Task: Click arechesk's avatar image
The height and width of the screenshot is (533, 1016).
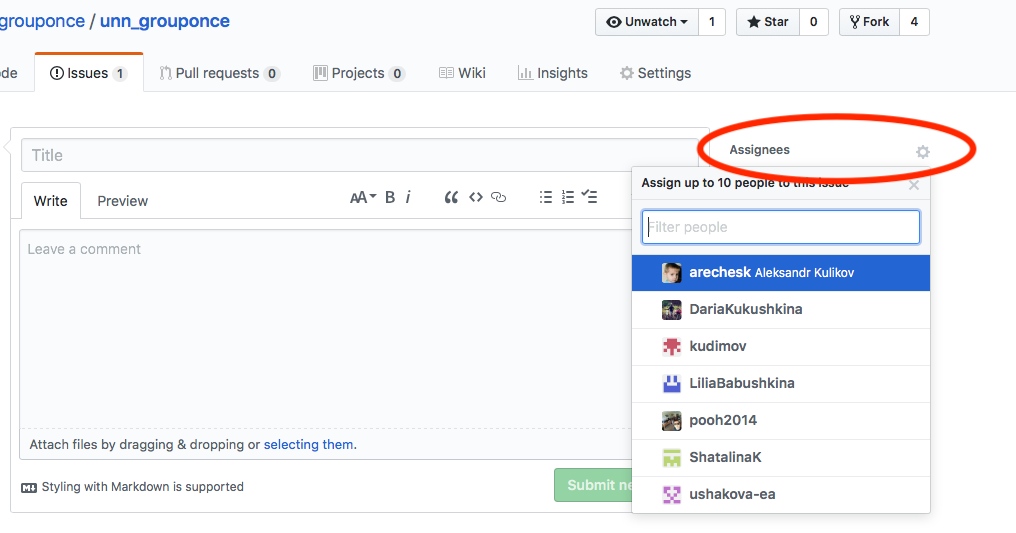Action: click(x=671, y=273)
